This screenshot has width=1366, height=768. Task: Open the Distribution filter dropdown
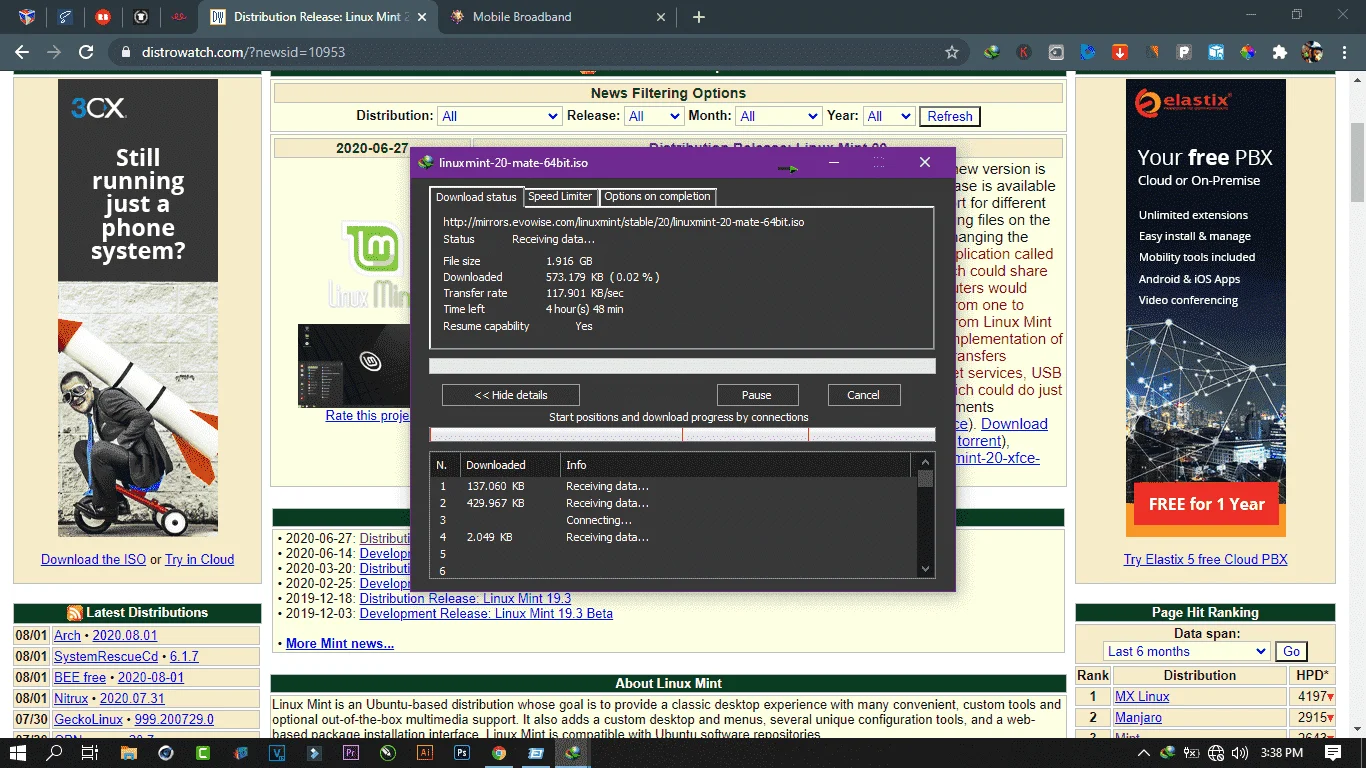coord(500,116)
